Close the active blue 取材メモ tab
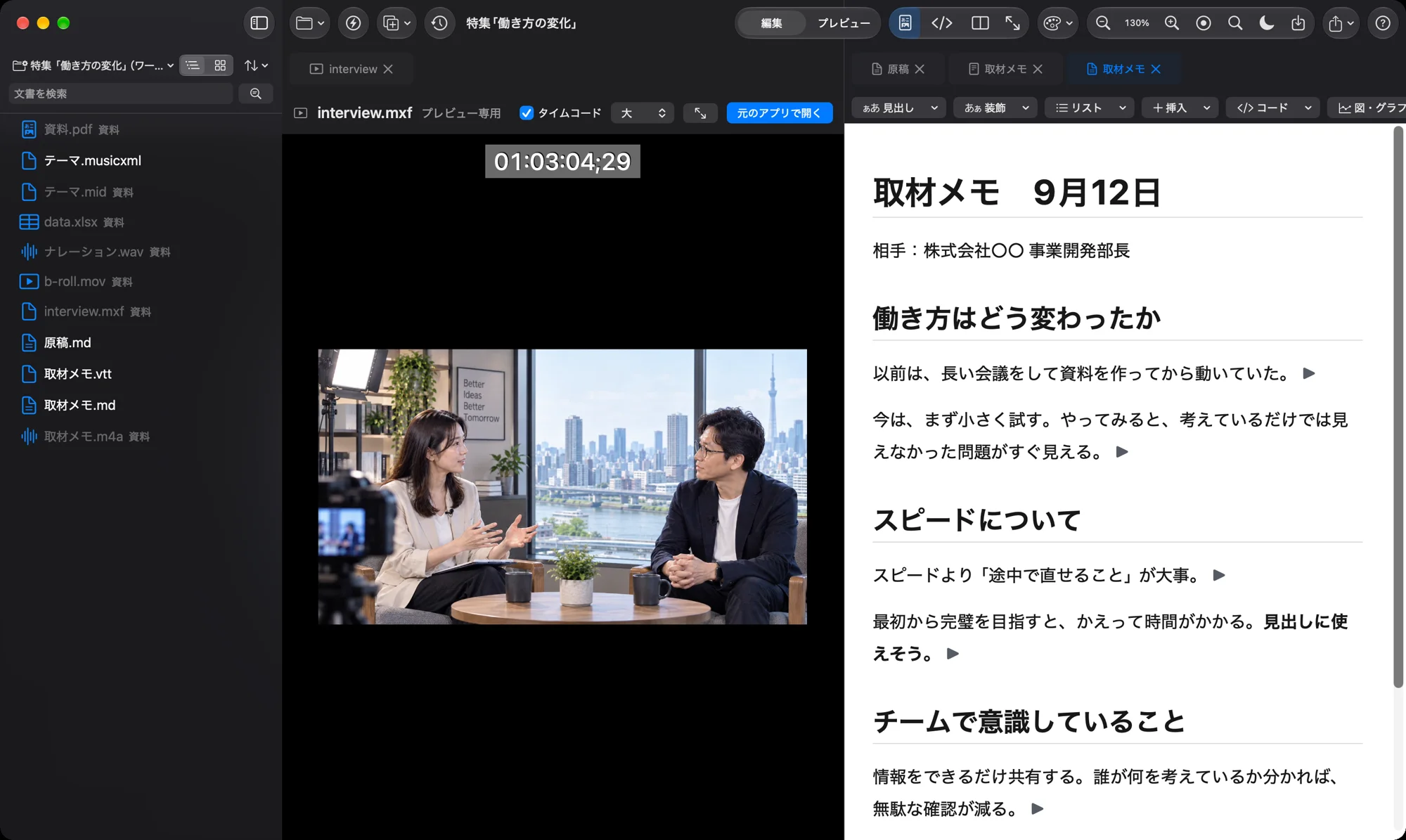This screenshot has height=840, width=1406. [1156, 69]
